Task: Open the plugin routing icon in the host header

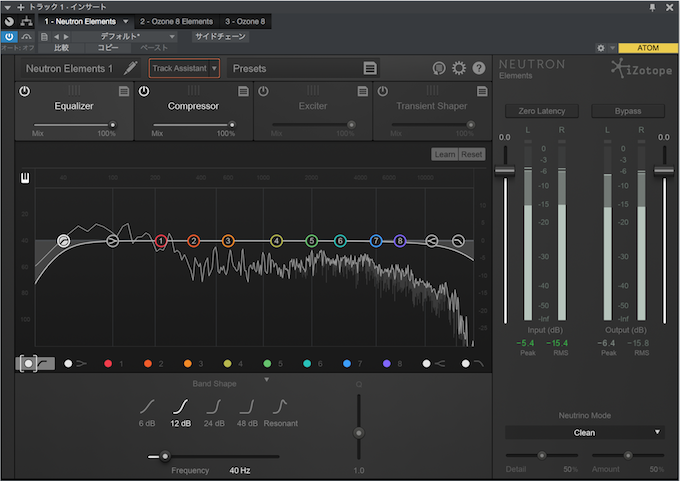Action: tap(26, 21)
